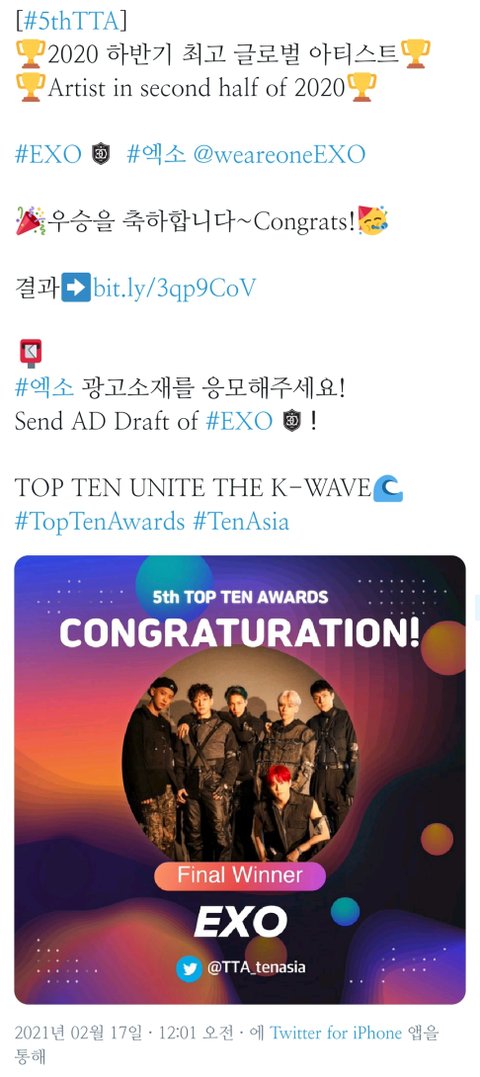Click the trophy emoji after 'half of 2020'
This screenshot has height=1077, width=480.
pos(361,87)
